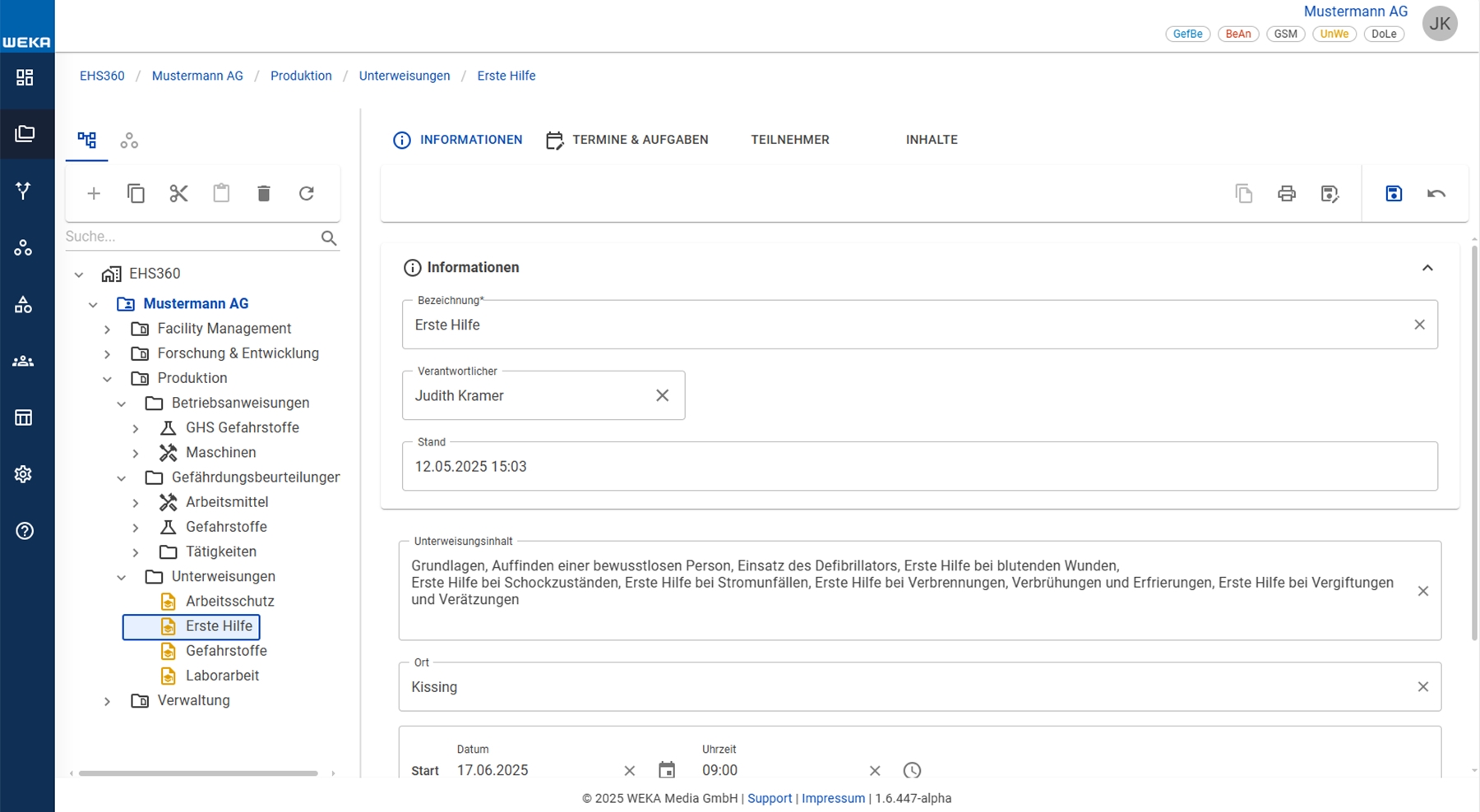1480x812 pixels.
Task: Print the Erste Hilfe instruction
Action: tap(1287, 194)
